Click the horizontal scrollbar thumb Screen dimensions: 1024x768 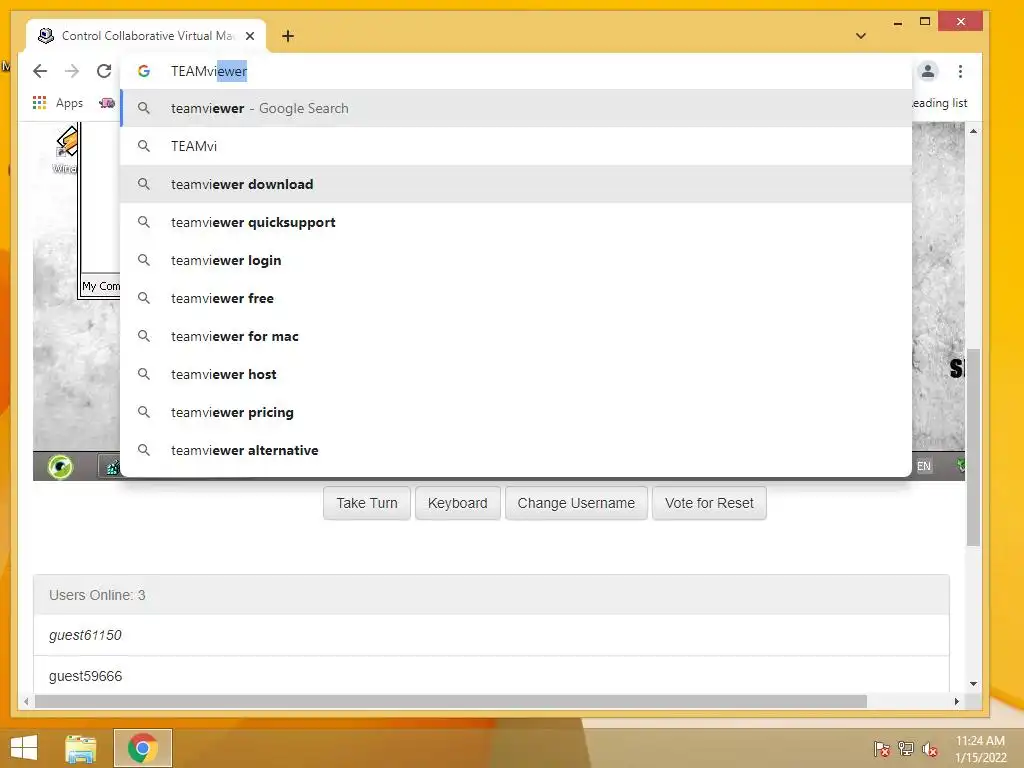tap(451, 701)
